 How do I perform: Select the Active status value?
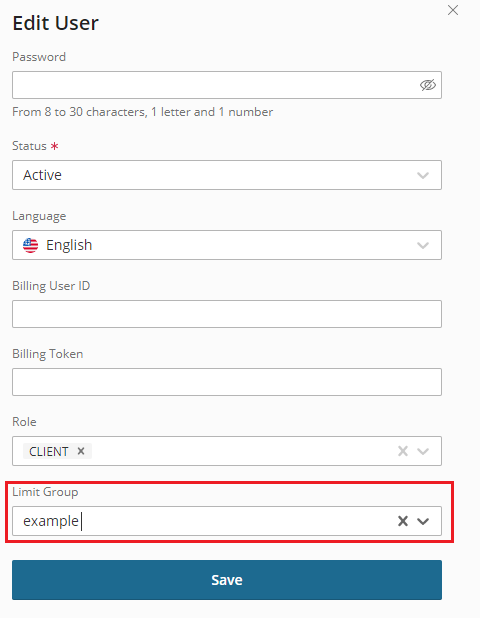(42, 175)
